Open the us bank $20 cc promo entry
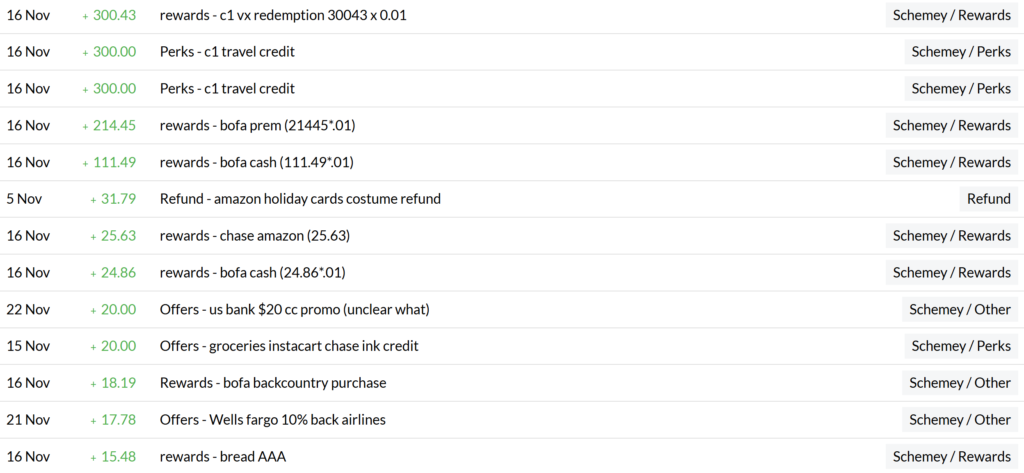The height and width of the screenshot is (473, 1024). pyautogui.click(x=295, y=309)
